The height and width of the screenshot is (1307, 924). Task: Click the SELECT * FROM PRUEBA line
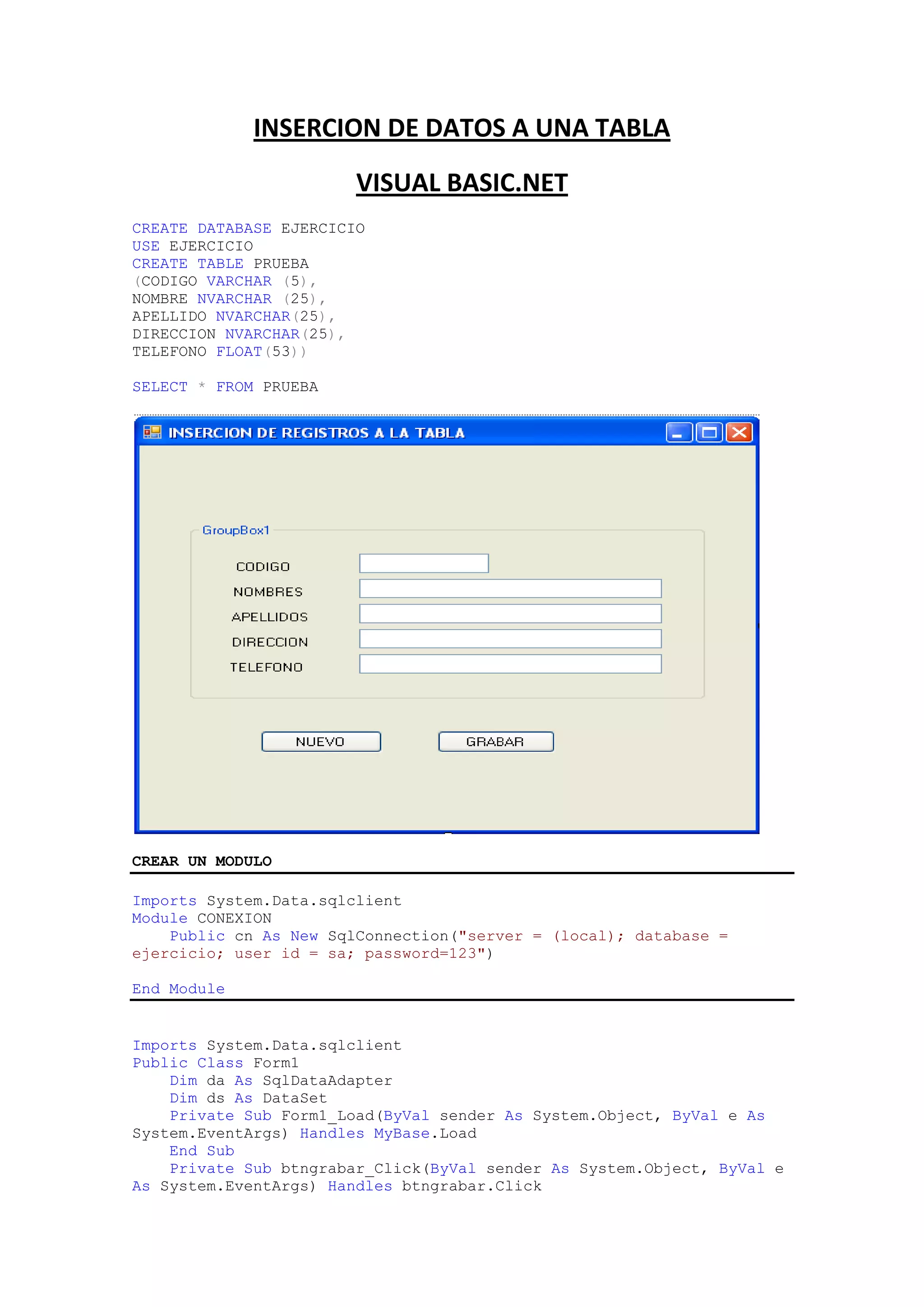[225, 387]
